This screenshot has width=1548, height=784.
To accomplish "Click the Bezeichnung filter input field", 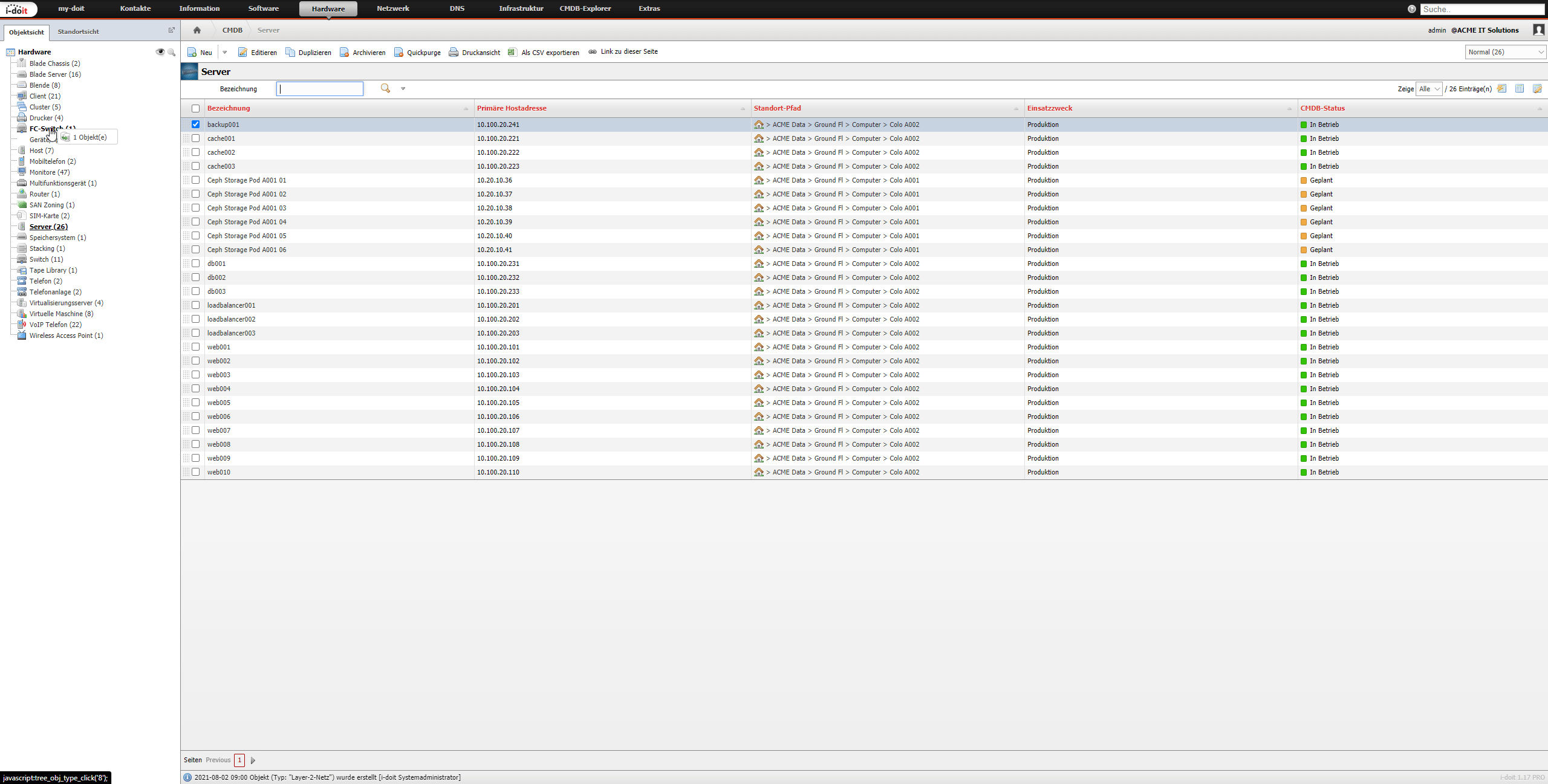I will 320,89.
